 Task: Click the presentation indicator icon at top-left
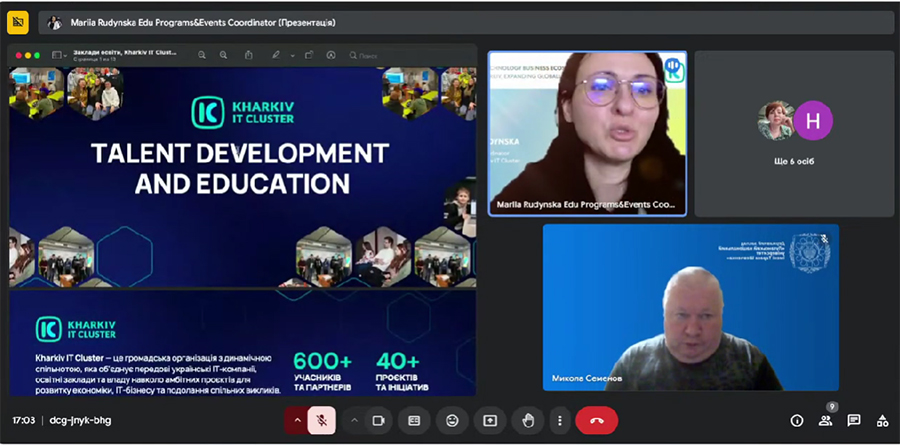coord(17,22)
